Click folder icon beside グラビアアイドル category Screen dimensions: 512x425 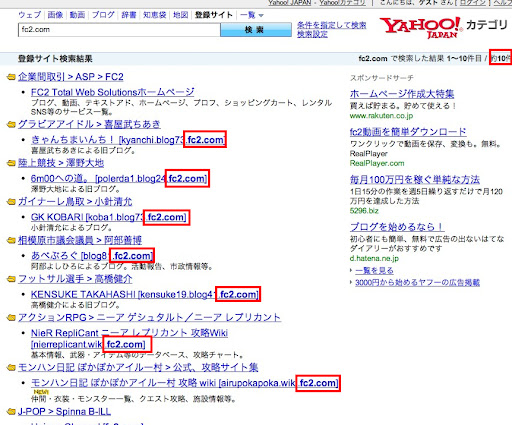11,125
